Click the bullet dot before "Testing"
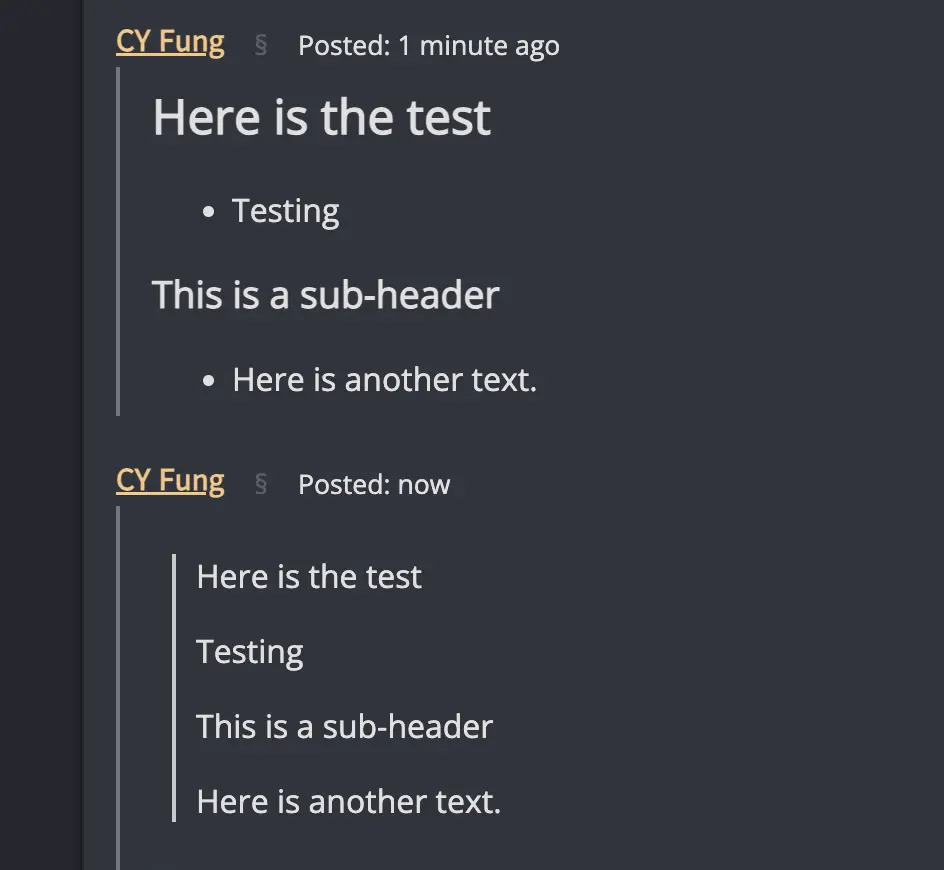Image resolution: width=944 pixels, height=870 pixels. point(208,212)
